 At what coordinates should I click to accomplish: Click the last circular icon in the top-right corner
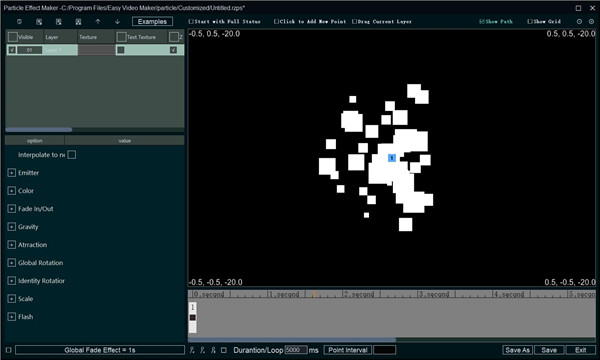(x=592, y=22)
